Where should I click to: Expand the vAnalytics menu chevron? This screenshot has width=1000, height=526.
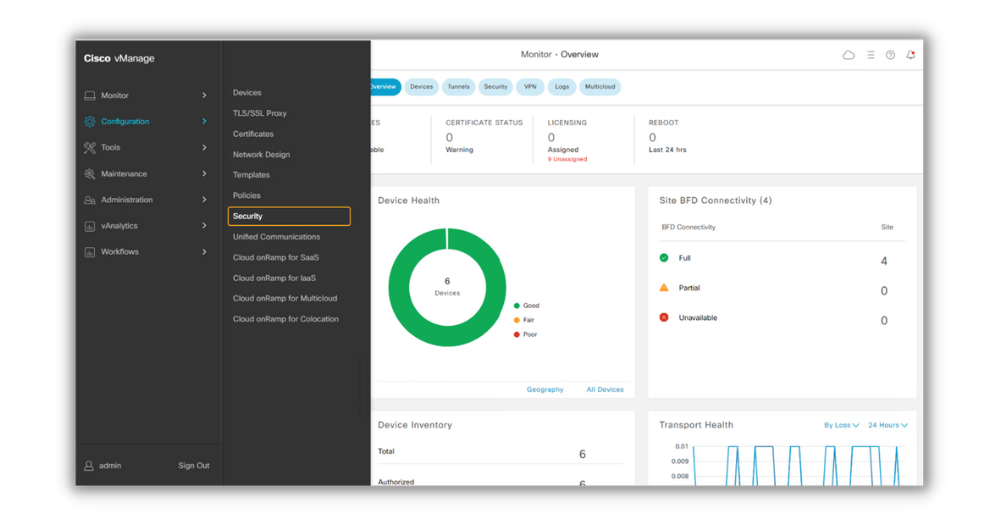(204, 226)
